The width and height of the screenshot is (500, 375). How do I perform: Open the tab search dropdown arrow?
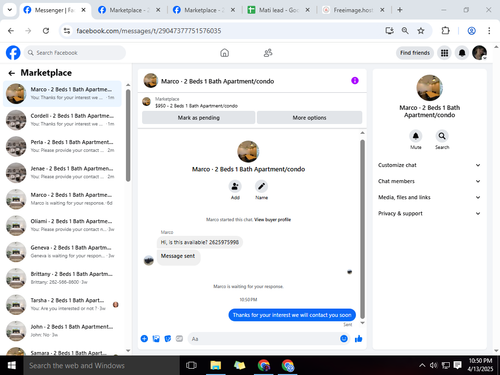point(10,10)
